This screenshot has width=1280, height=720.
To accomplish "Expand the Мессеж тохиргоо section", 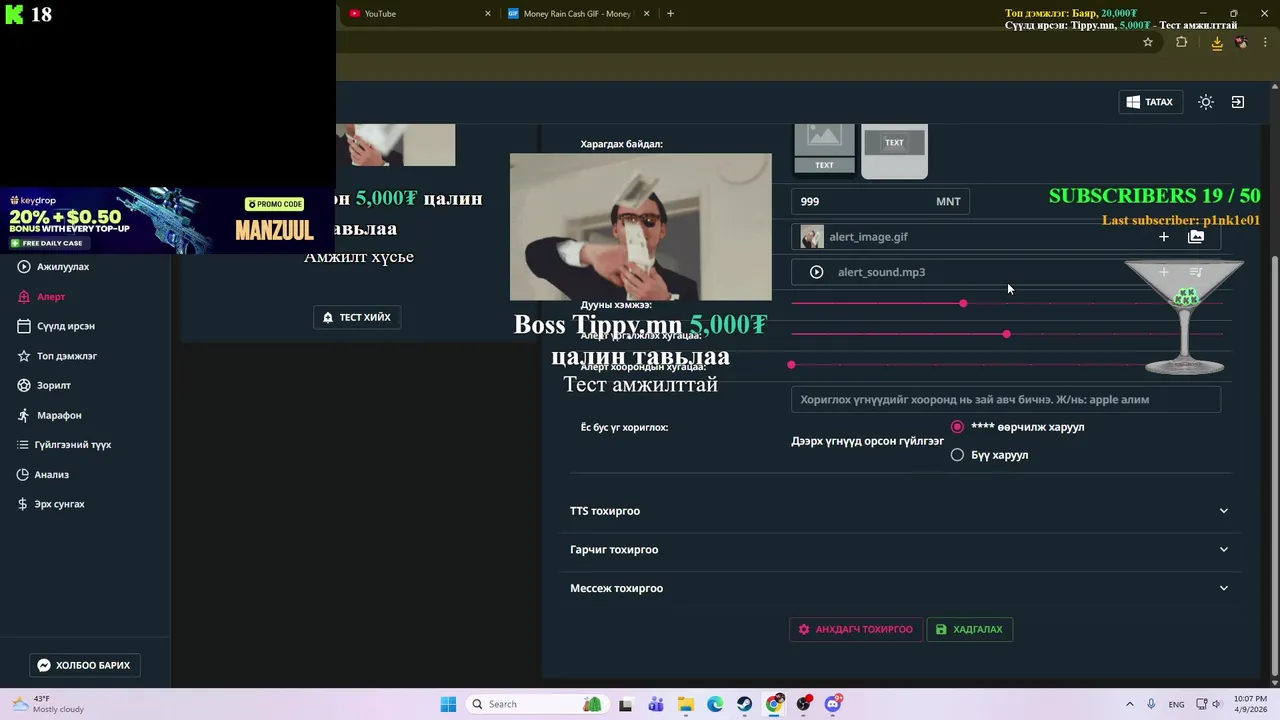I will tap(900, 588).
